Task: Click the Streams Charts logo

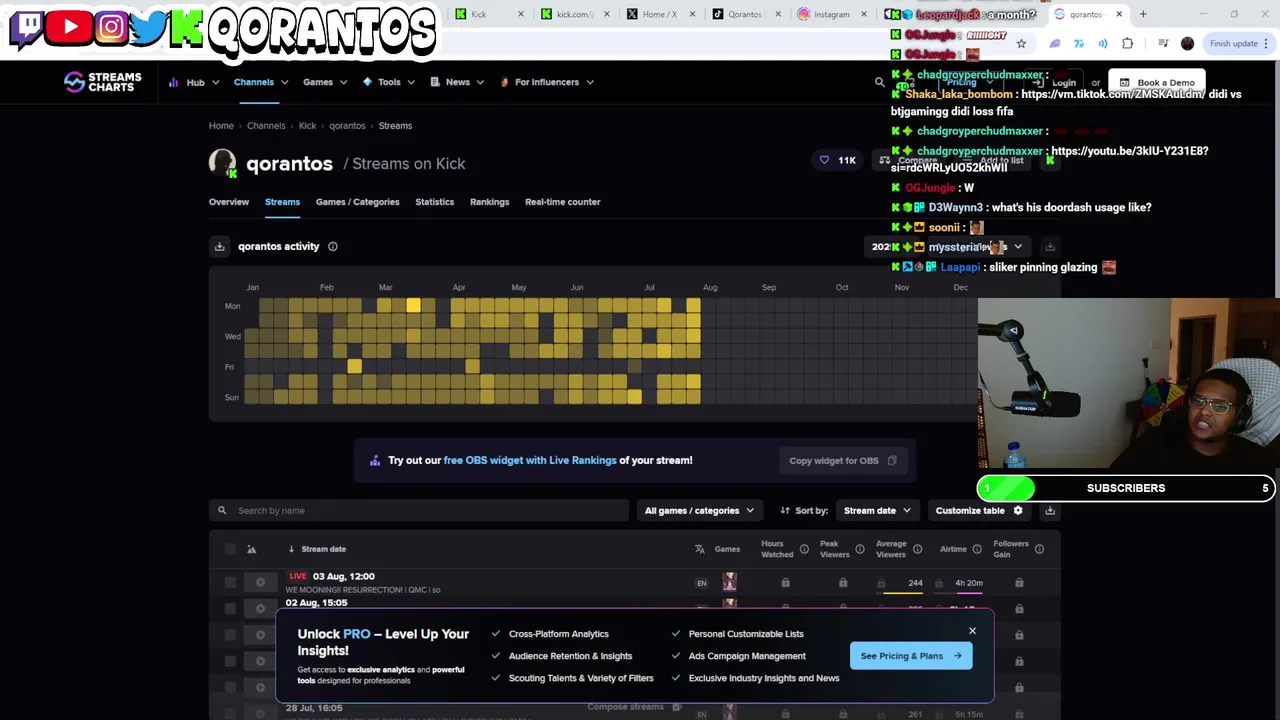Action: coord(103,82)
